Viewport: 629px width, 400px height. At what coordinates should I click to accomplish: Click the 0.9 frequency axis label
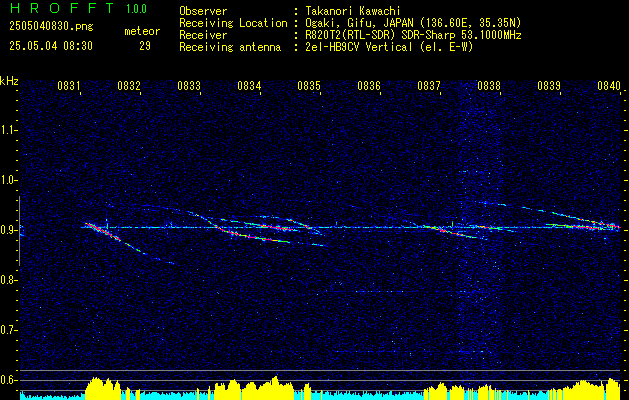pyautogui.click(x=8, y=230)
